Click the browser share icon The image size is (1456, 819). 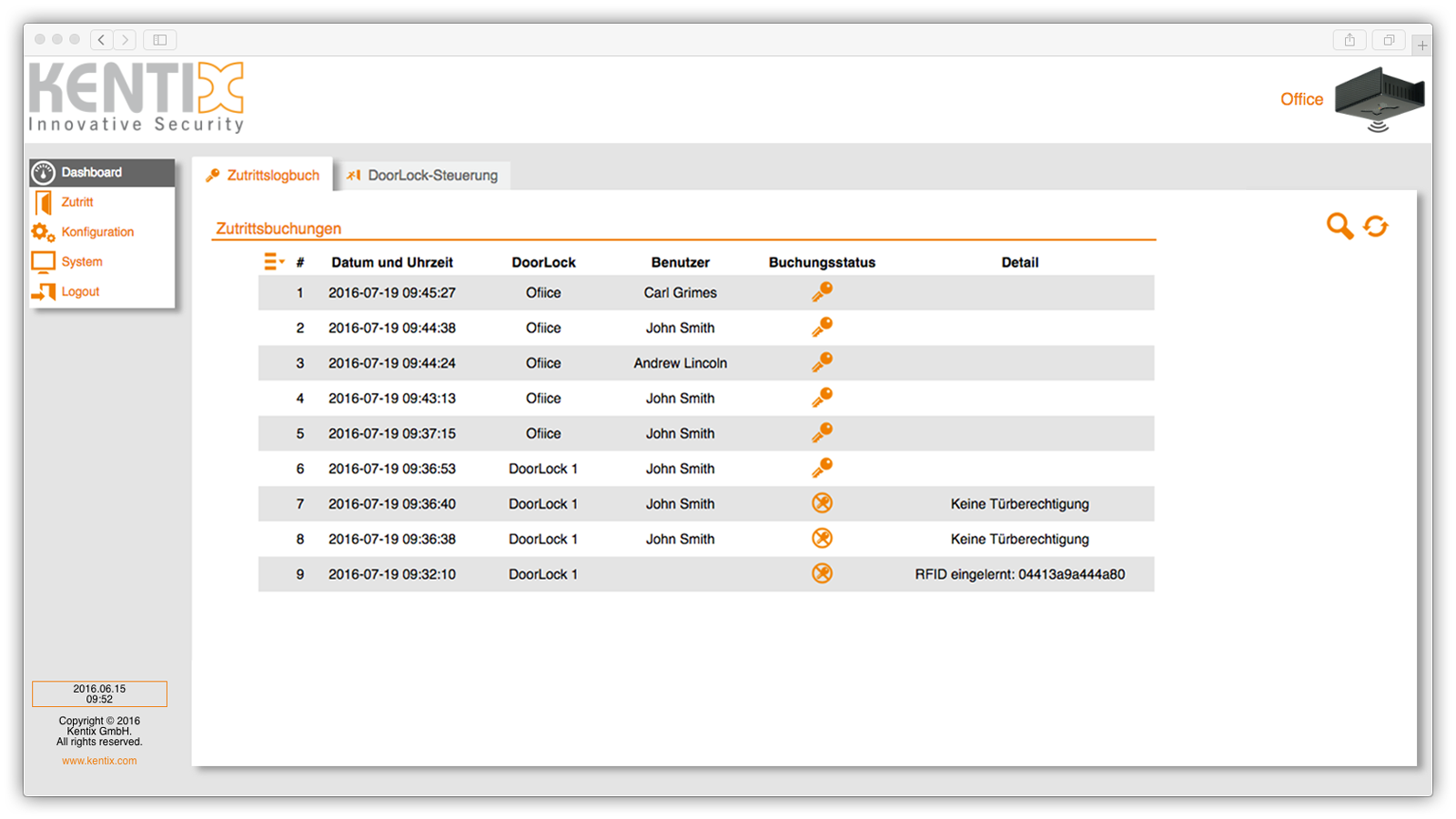[1350, 40]
